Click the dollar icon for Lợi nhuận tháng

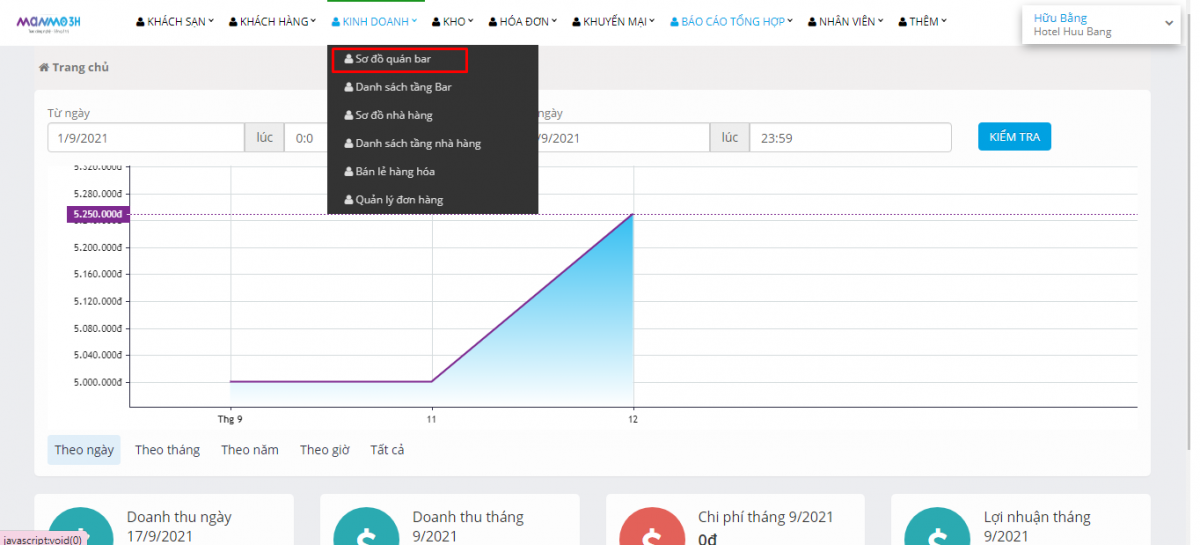pos(938,527)
